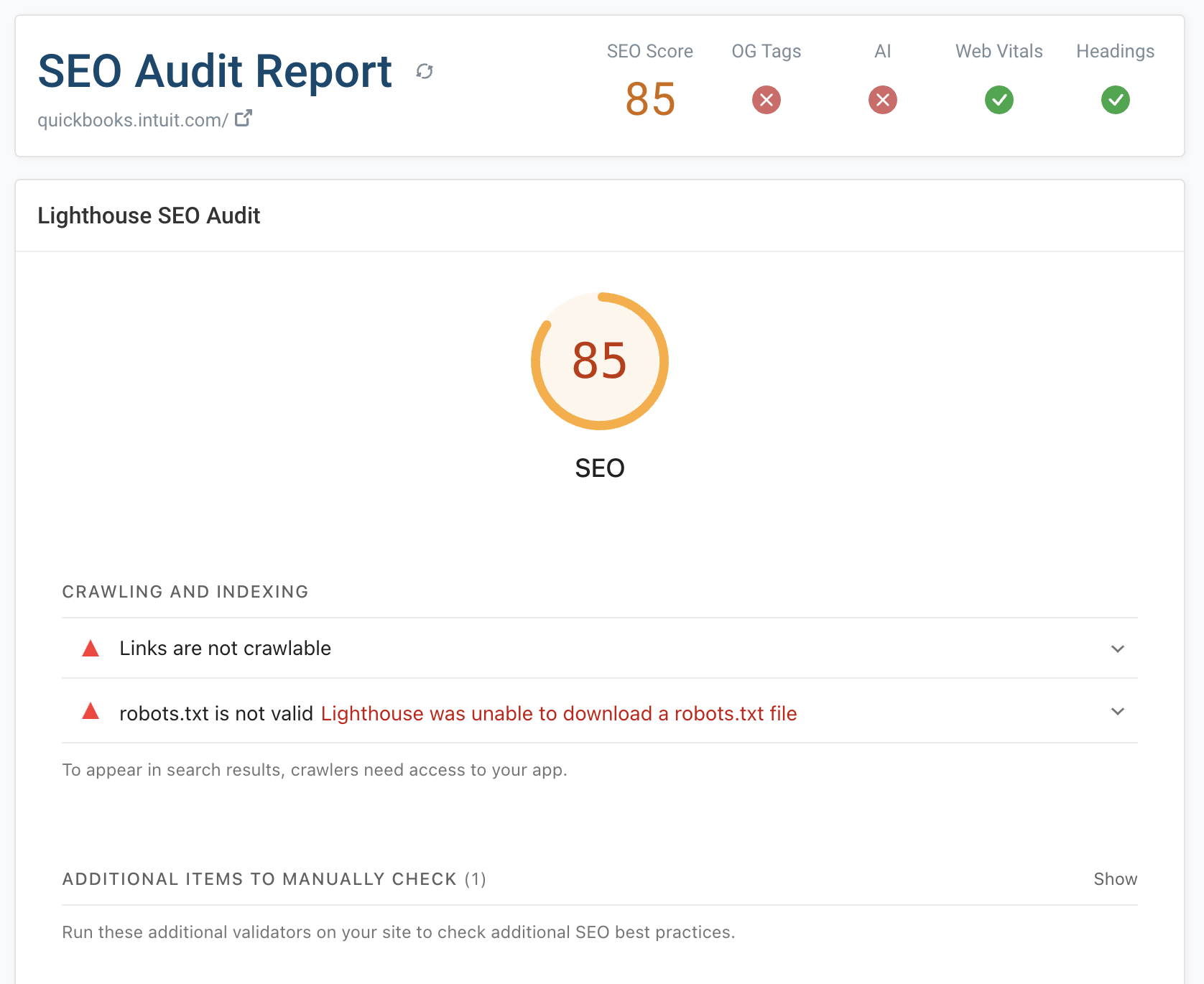Click the circular 85 SEO gauge
The height and width of the screenshot is (984, 1204).
click(x=600, y=361)
